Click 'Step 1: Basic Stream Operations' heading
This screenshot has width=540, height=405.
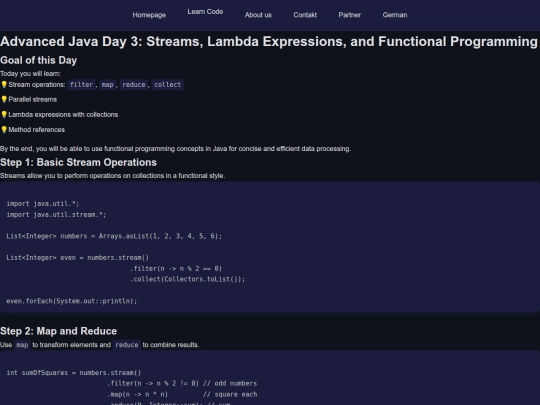tap(78, 162)
